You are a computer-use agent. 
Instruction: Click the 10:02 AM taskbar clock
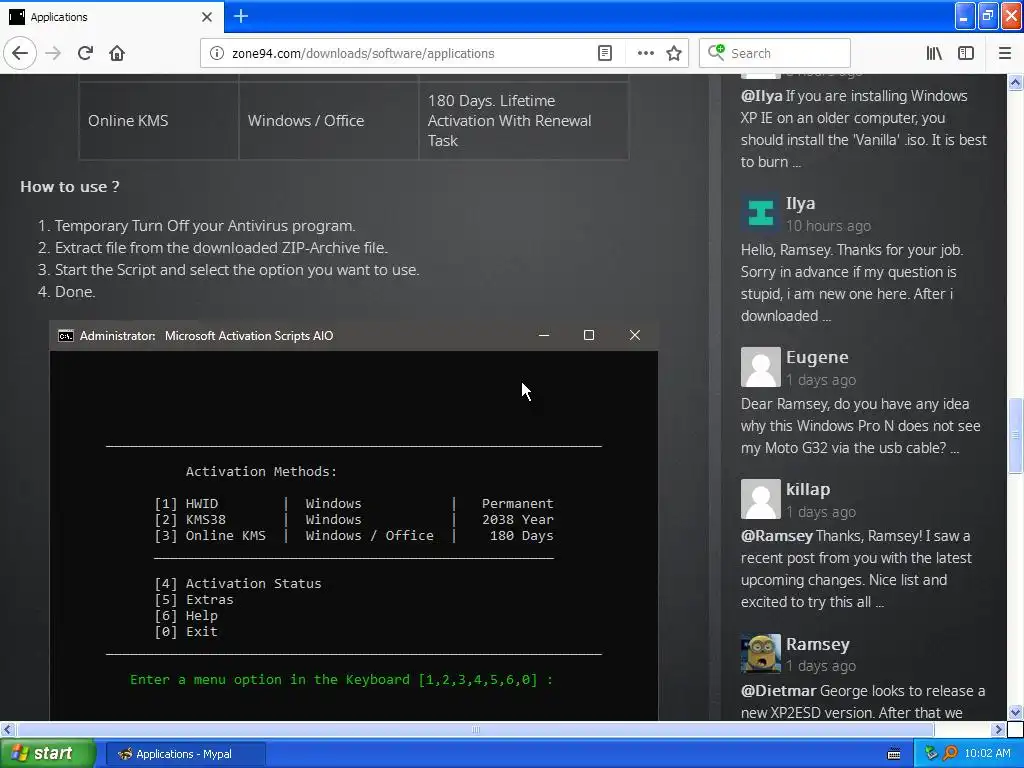click(x=987, y=754)
